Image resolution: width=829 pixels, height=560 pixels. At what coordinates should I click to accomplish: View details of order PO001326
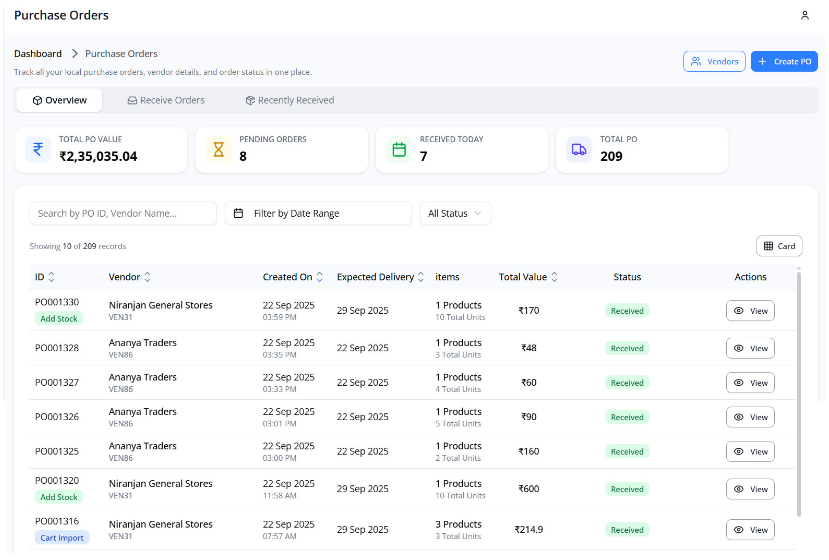tap(750, 417)
